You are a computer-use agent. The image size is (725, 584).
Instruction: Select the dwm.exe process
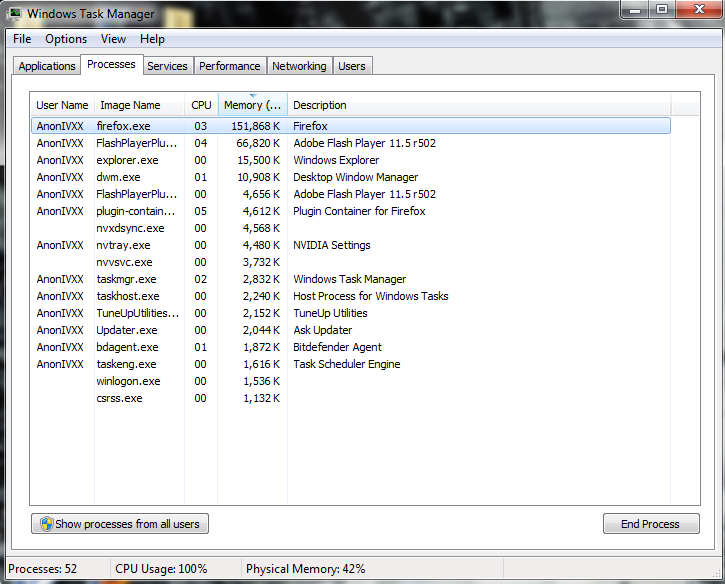point(351,177)
